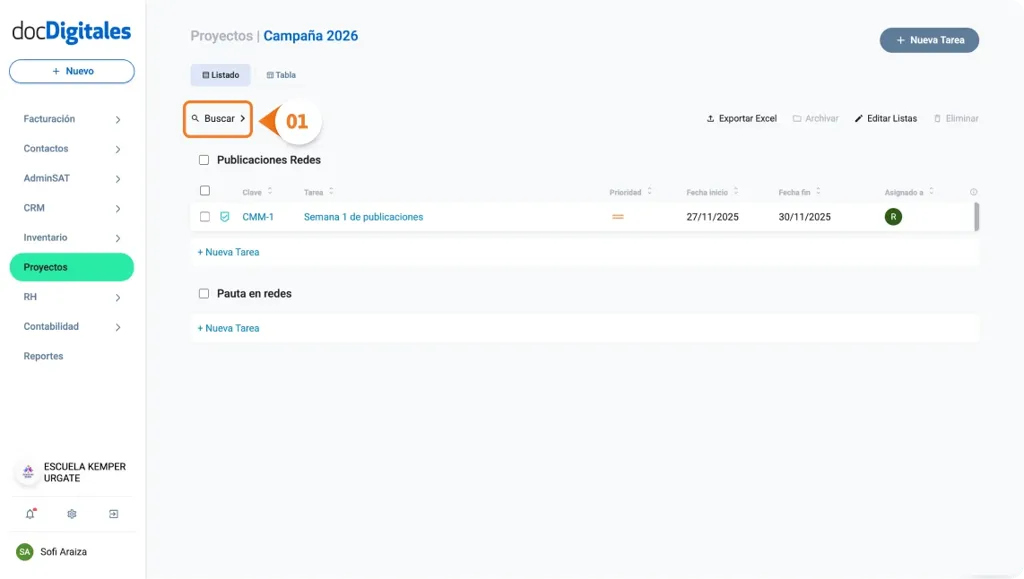Check the Pauta en redes checkbox
1024x579 pixels.
pyautogui.click(x=204, y=293)
